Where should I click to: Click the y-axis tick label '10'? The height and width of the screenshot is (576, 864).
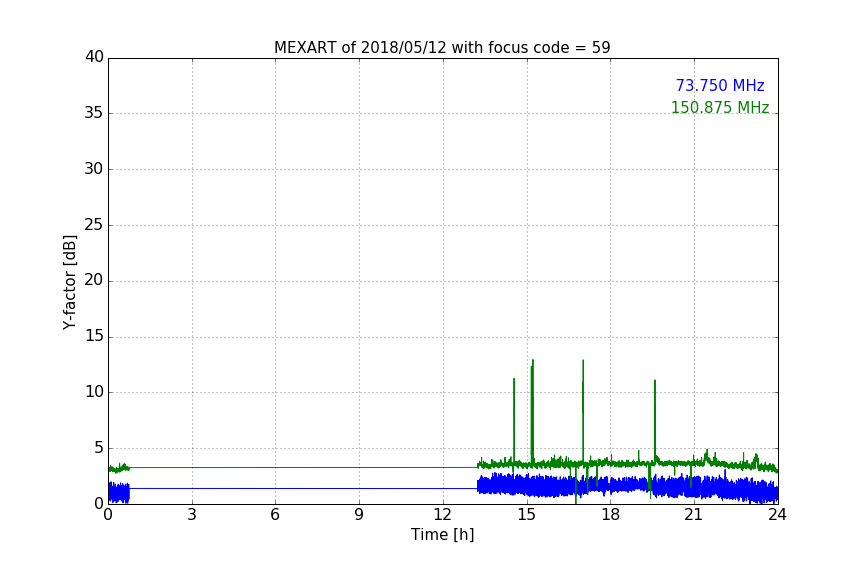tap(94, 392)
